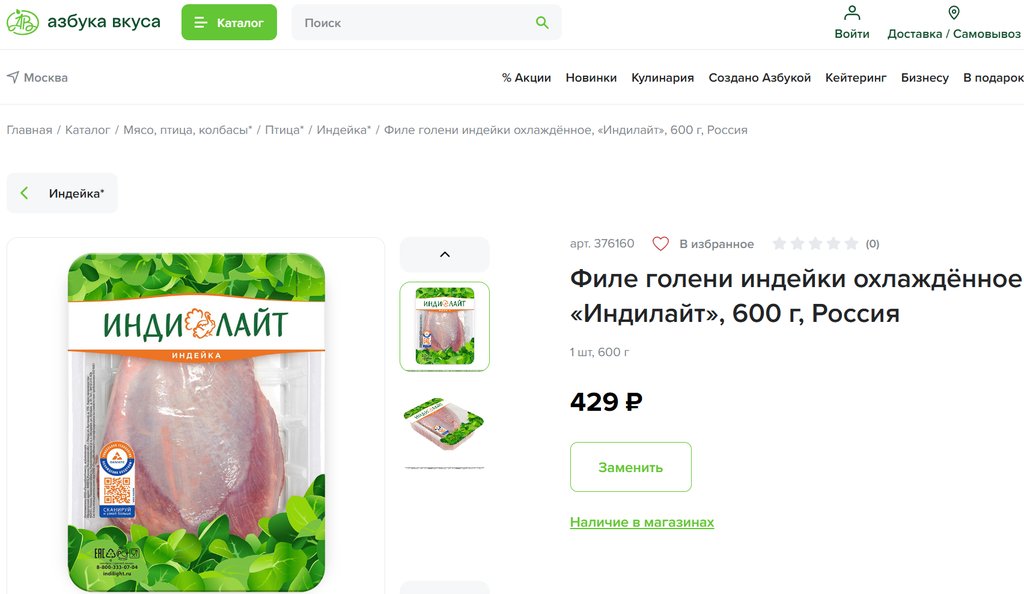The image size is (1024, 594).
Task: Open the % Акции menu item
Action: click(526, 78)
